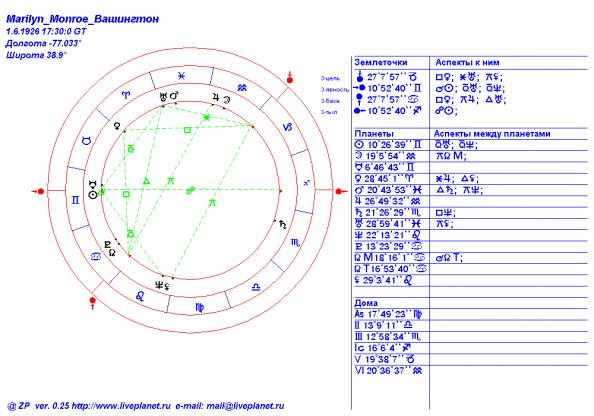Select the mean node ☊M 18°16'1'' row
Screen dimensions: 594x416
391,258
